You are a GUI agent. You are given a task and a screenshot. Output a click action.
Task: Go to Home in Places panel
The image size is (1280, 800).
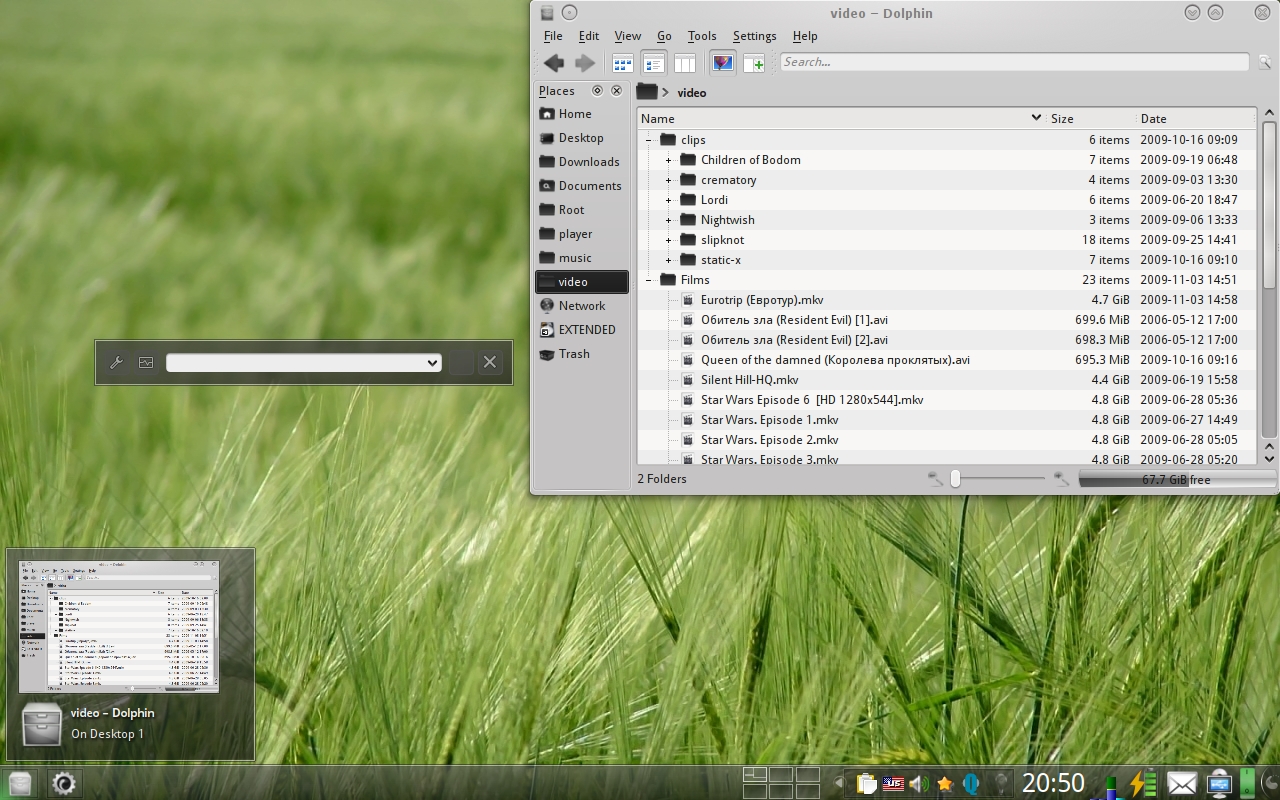pos(582,114)
